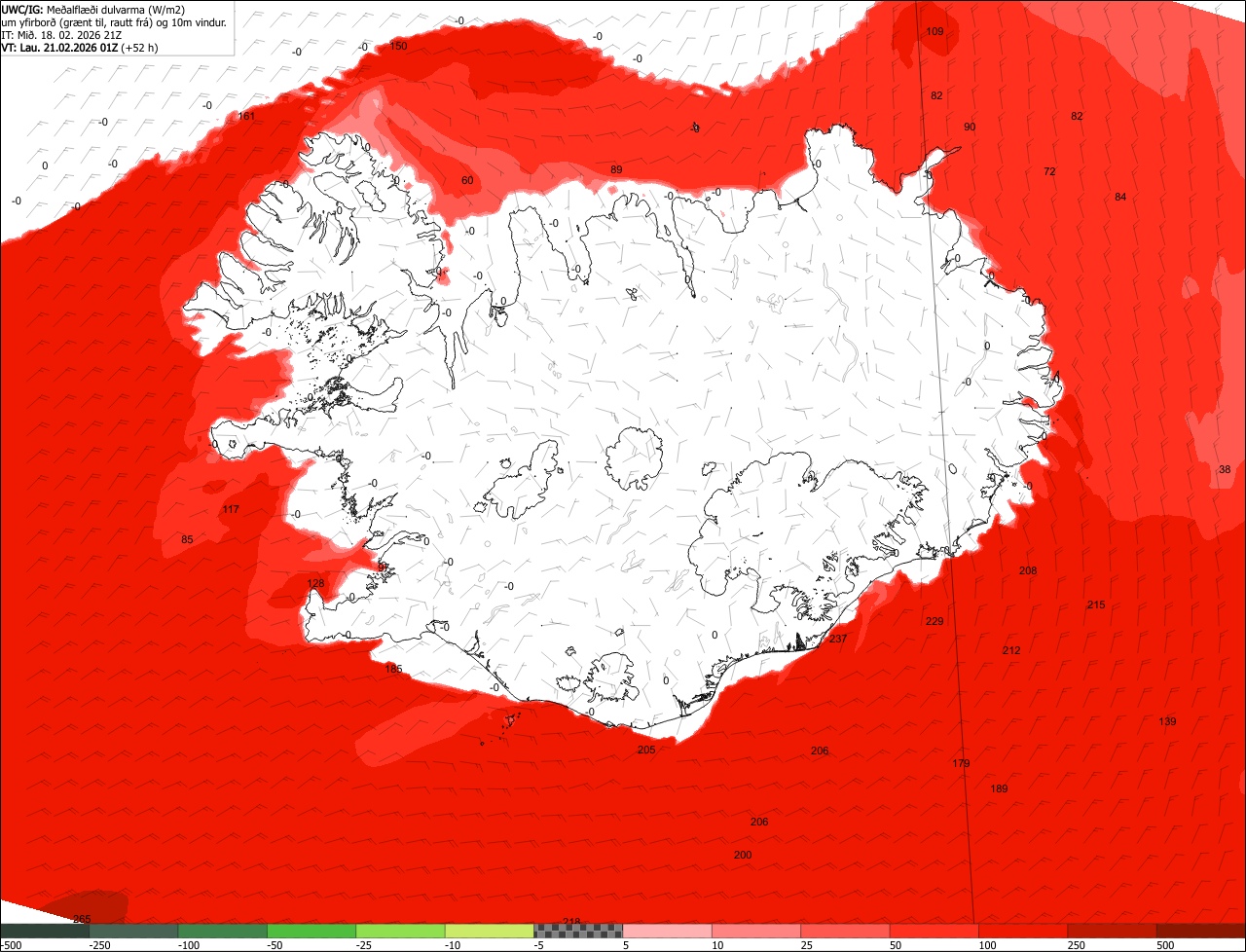This screenshot has width=1246, height=952.
Task: Pick the 25 to 50 salmon legend band
Action: tap(846, 931)
